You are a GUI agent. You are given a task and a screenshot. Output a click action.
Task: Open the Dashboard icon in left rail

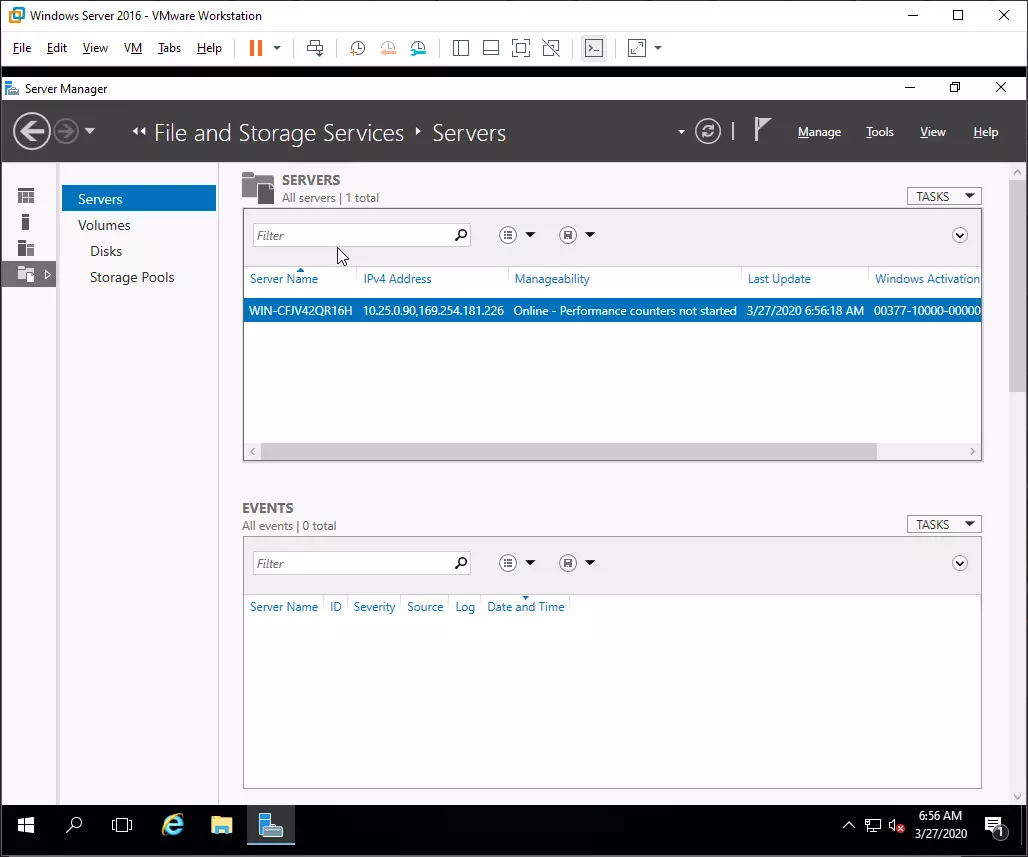click(26, 196)
